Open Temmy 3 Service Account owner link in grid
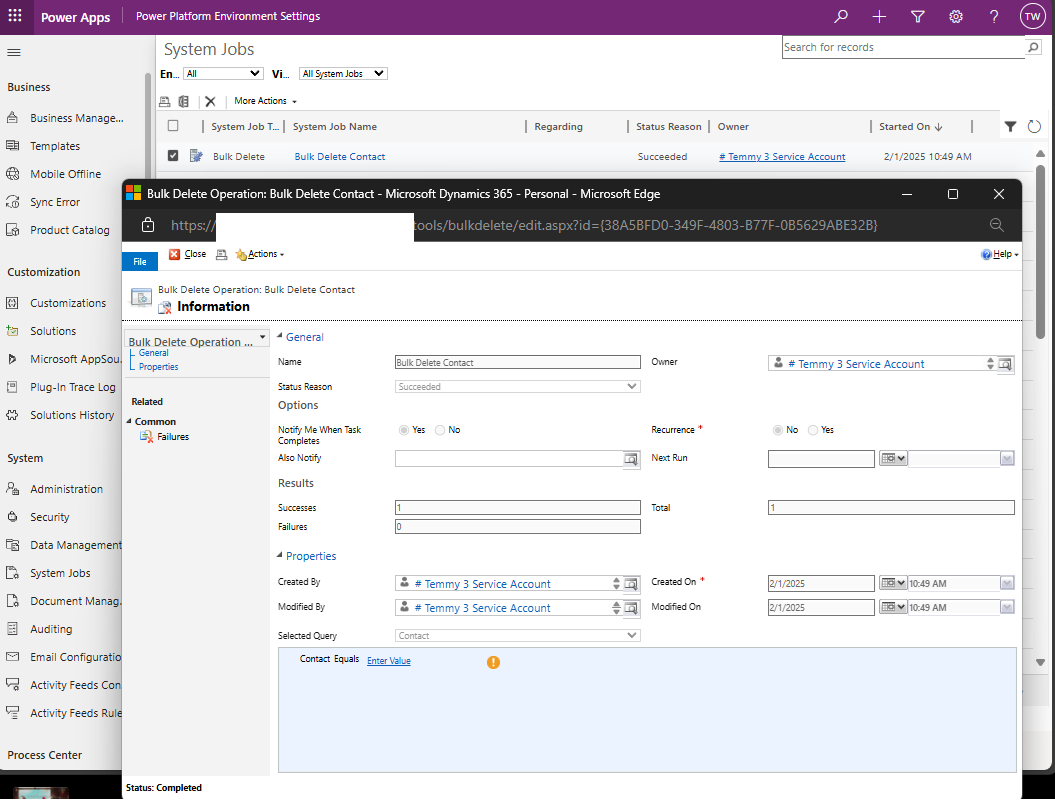Image resolution: width=1055 pixels, height=800 pixels. tap(782, 156)
